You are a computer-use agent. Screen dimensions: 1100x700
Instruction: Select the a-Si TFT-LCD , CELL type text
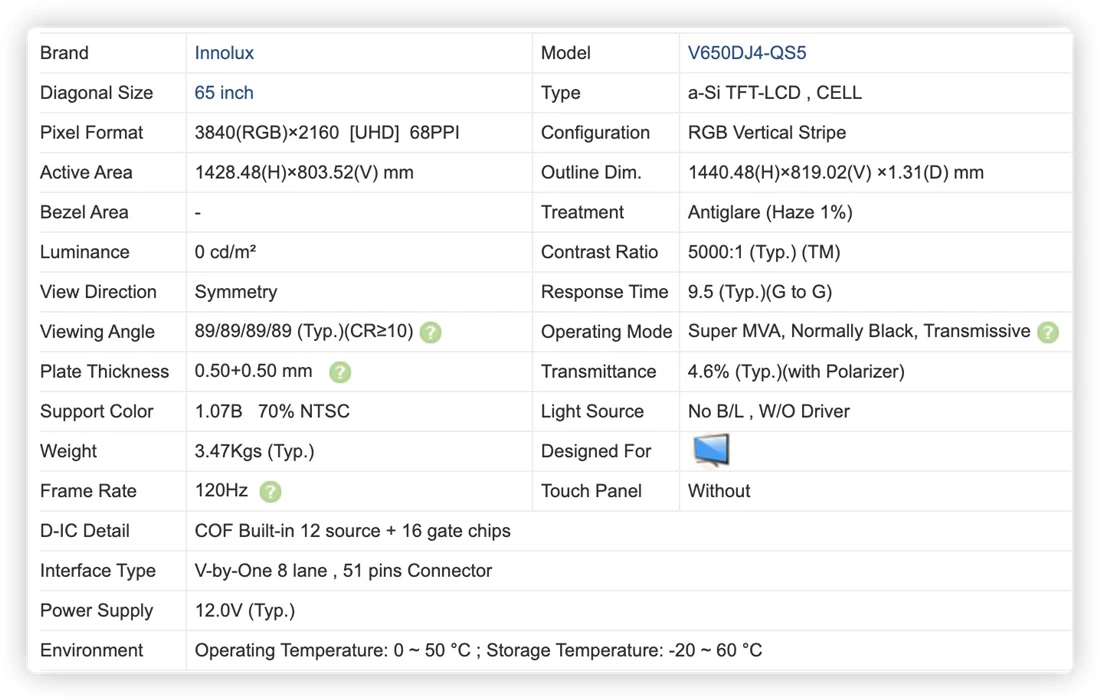point(774,93)
